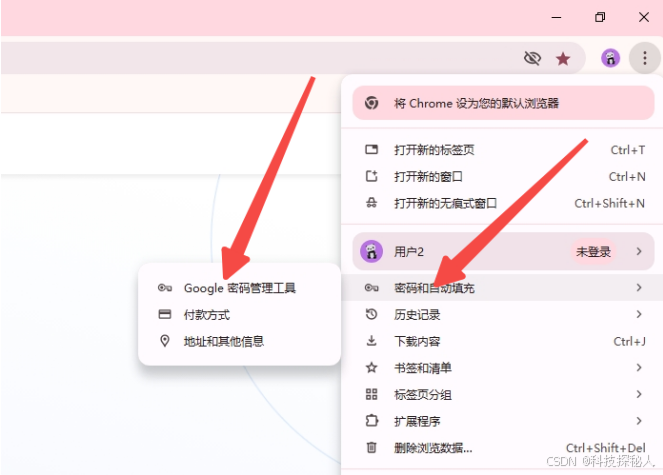
Task: Click the puzzle icon beside 扩展程序
Action: [371, 420]
